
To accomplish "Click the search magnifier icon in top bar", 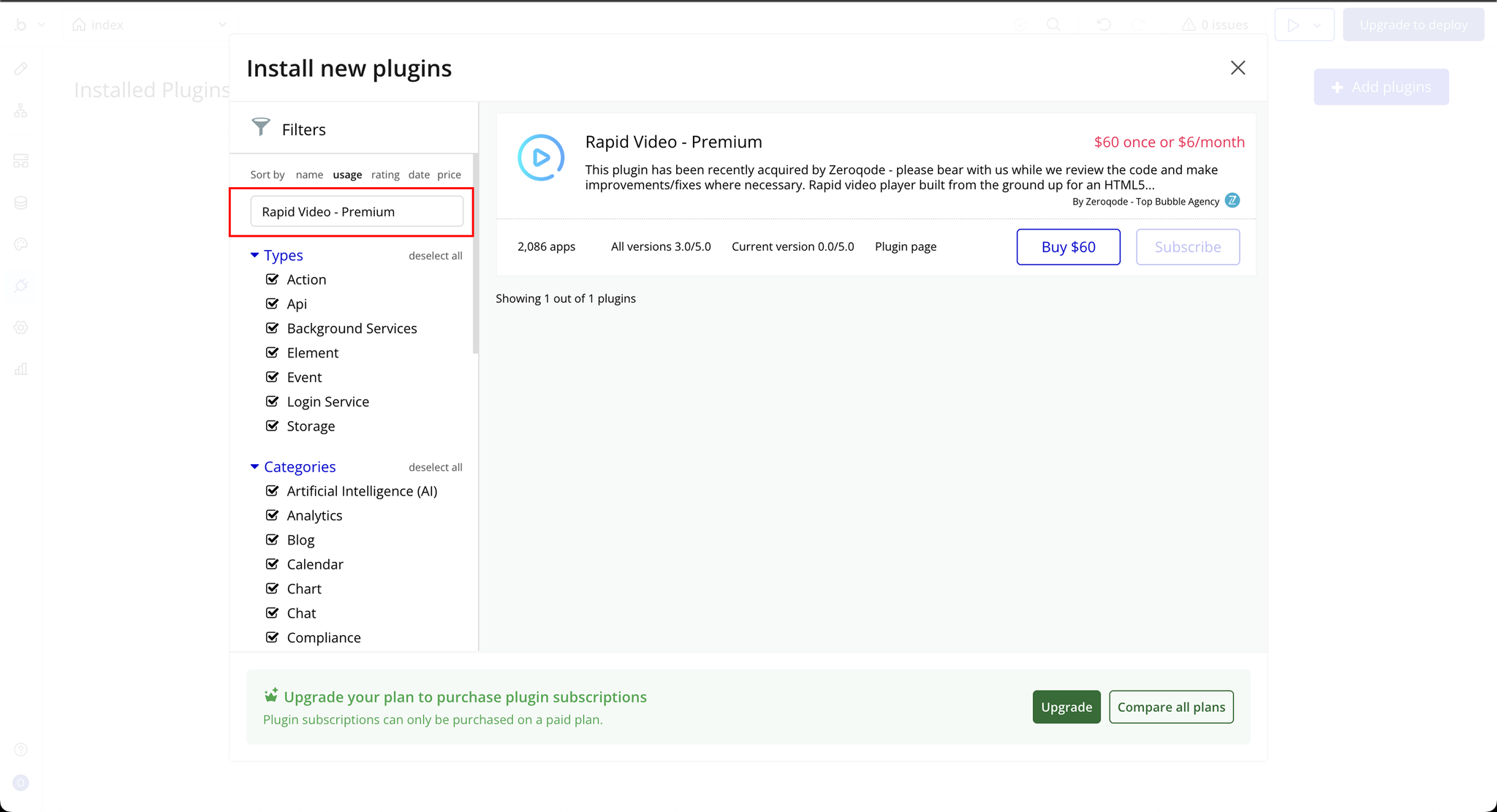I will pyautogui.click(x=1053, y=25).
